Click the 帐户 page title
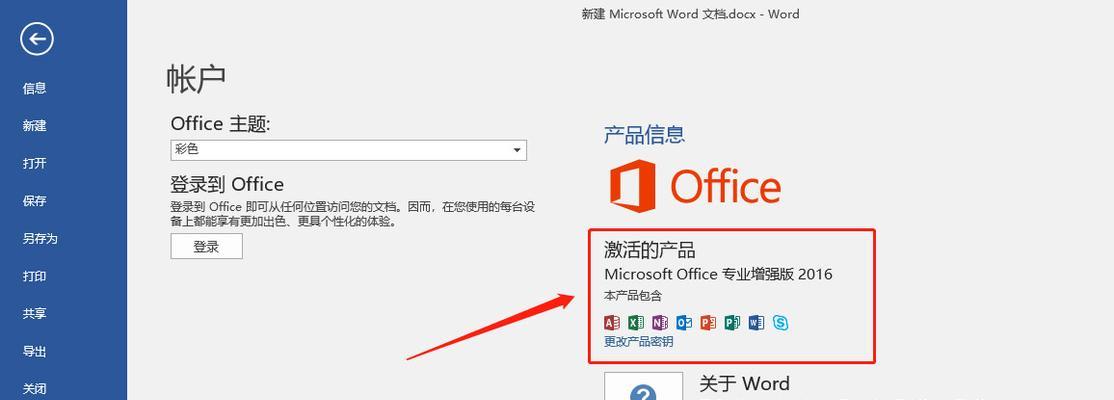1114x400 pixels. pyautogui.click(x=197, y=78)
